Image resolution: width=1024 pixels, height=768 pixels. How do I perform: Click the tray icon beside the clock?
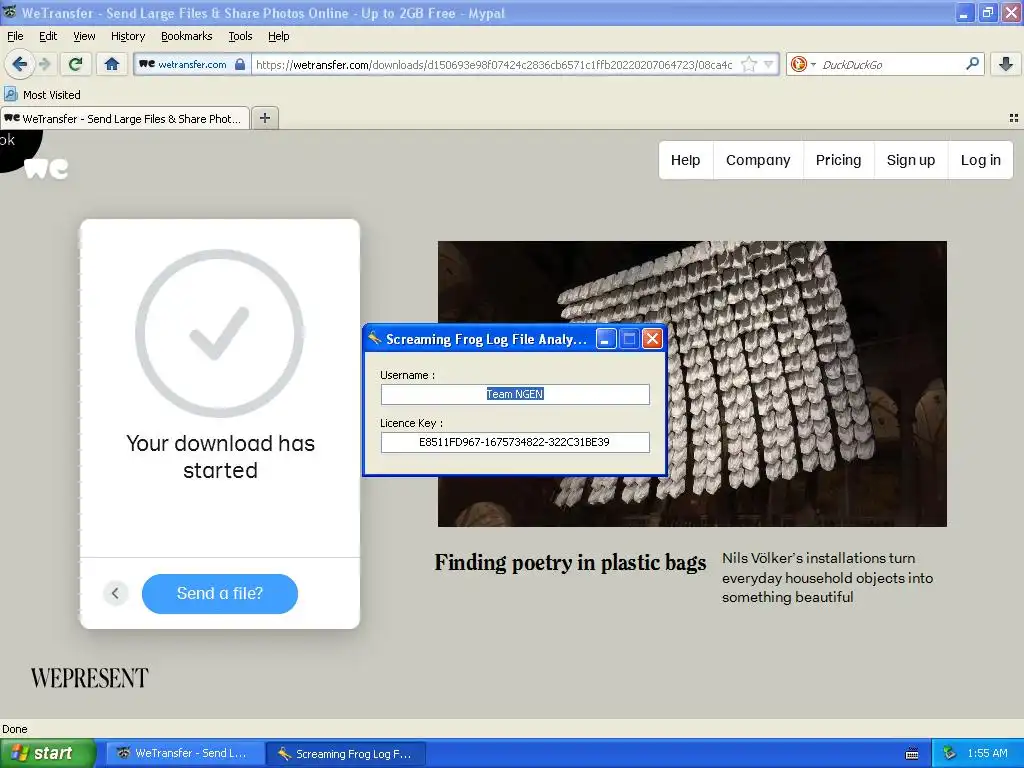coord(950,753)
